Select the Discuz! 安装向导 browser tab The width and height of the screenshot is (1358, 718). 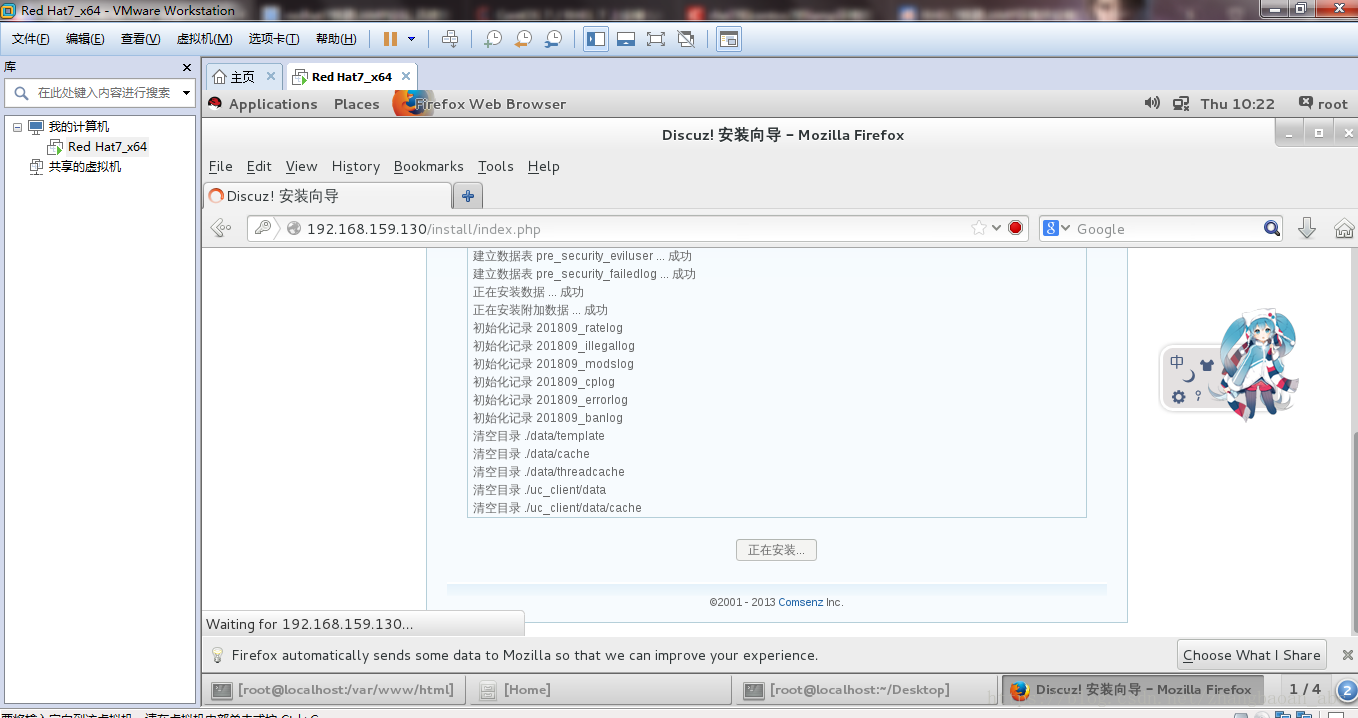pos(327,196)
